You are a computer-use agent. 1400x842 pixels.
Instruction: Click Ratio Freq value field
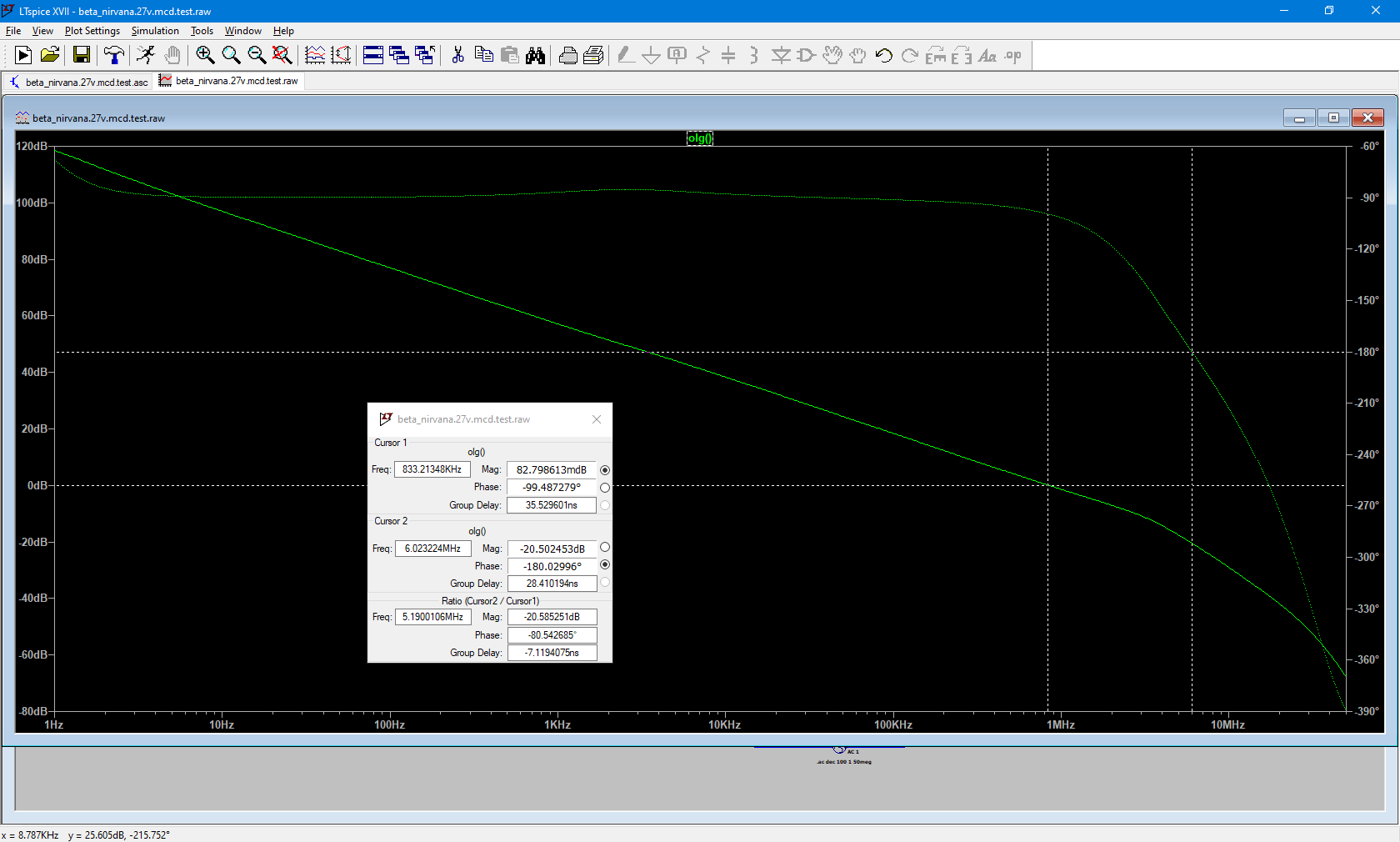click(433, 617)
